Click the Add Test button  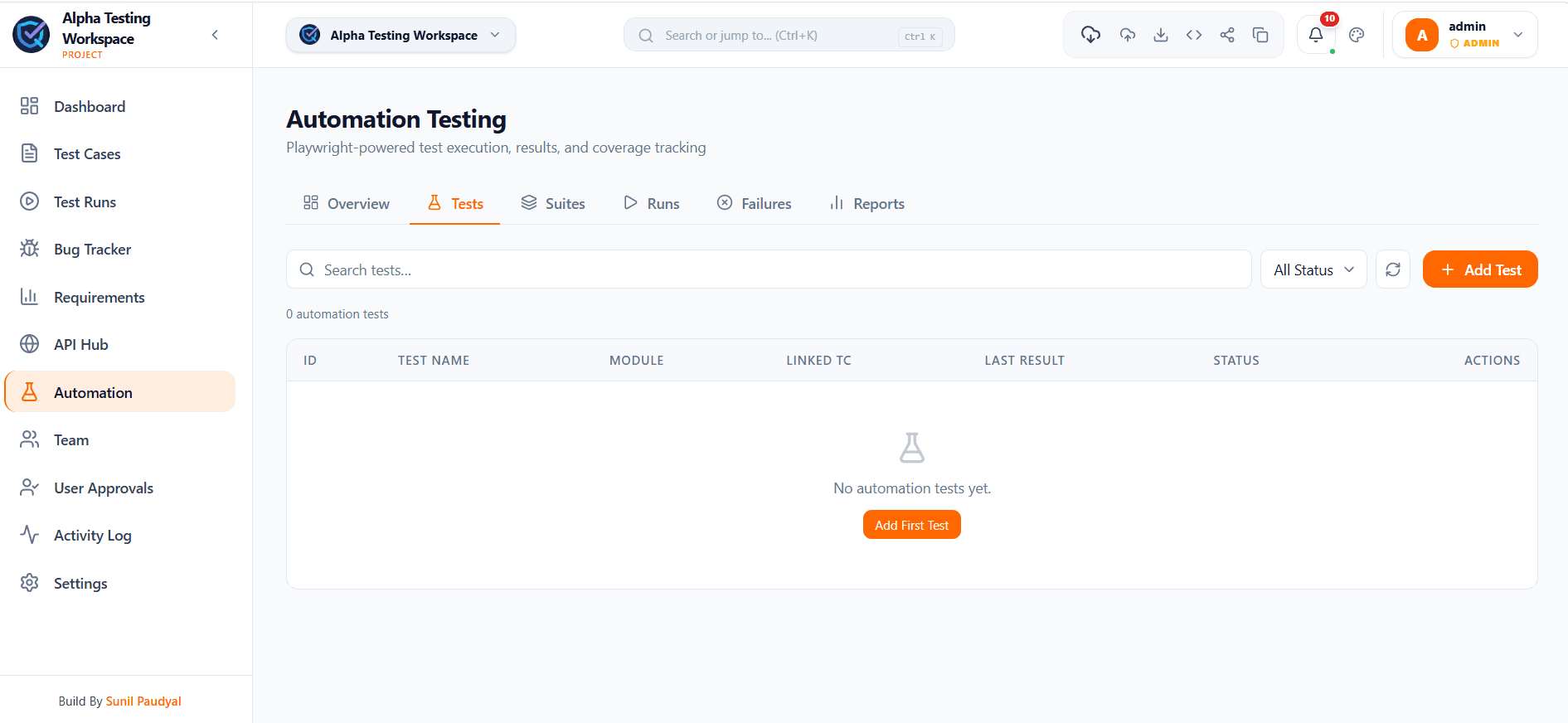[x=1480, y=269]
